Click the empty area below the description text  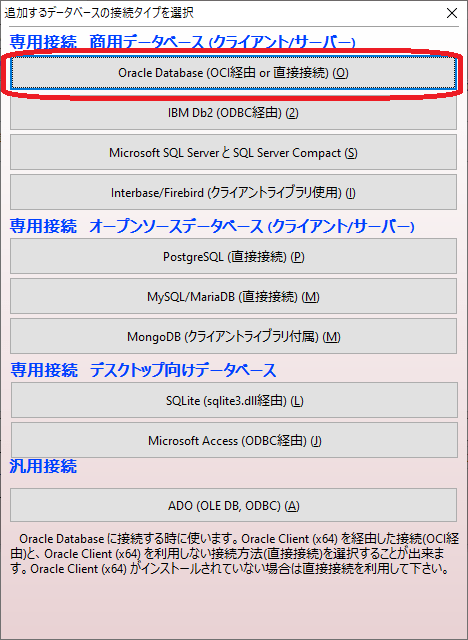coord(234,608)
